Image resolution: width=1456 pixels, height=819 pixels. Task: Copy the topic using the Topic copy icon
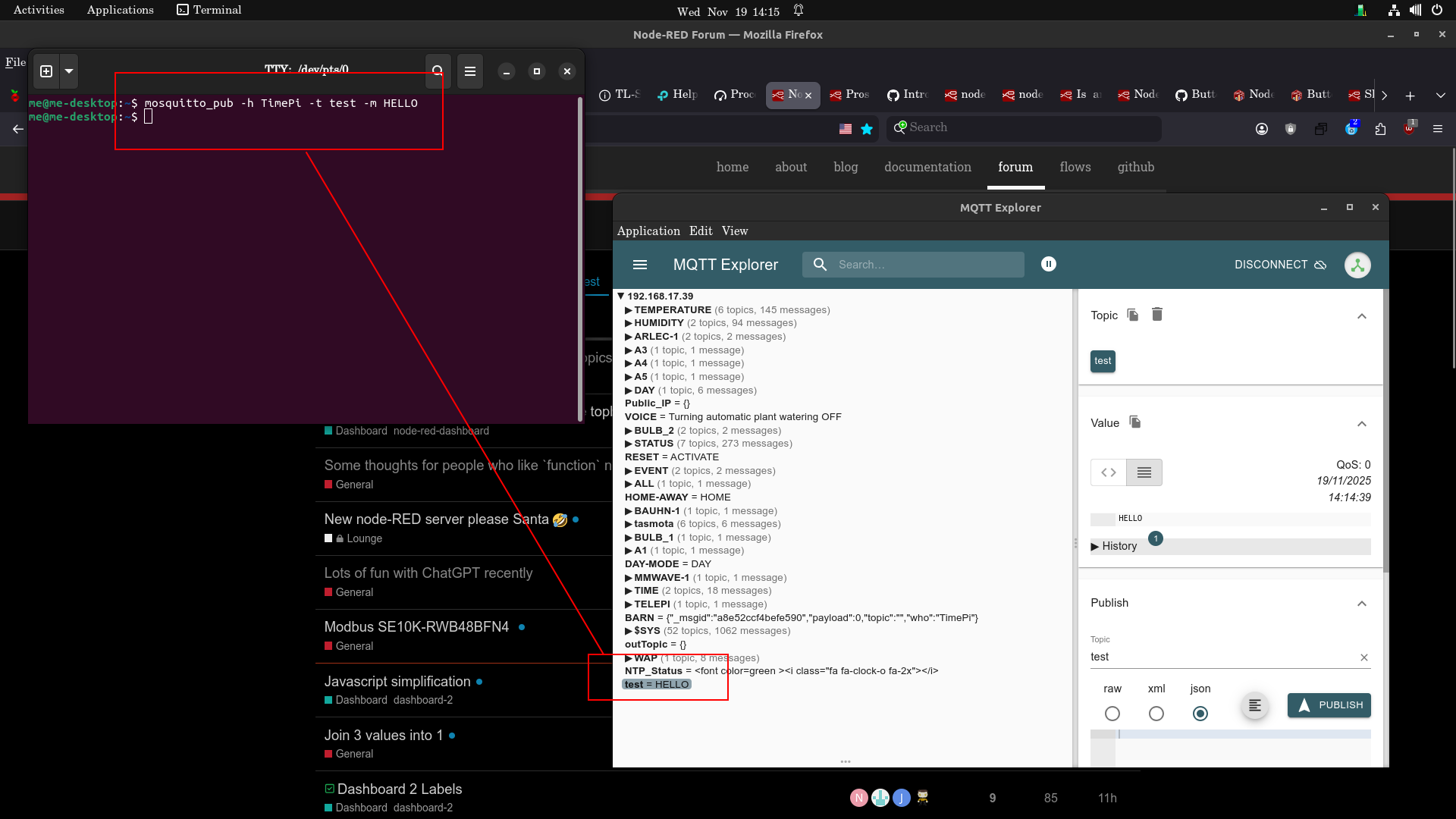(1132, 315)
